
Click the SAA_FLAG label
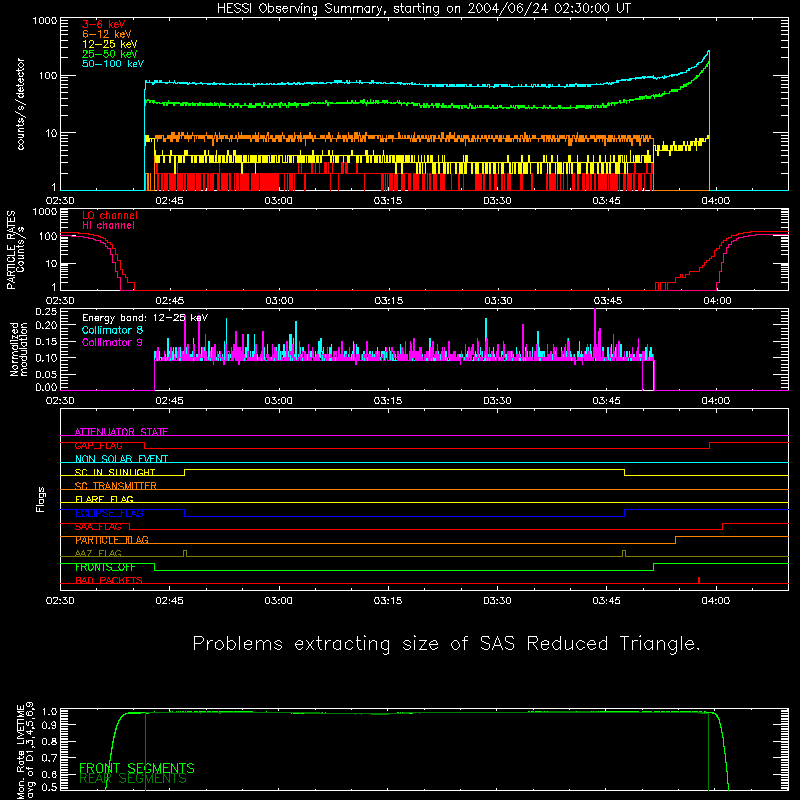pyautogui.click(x=98, y=527)
